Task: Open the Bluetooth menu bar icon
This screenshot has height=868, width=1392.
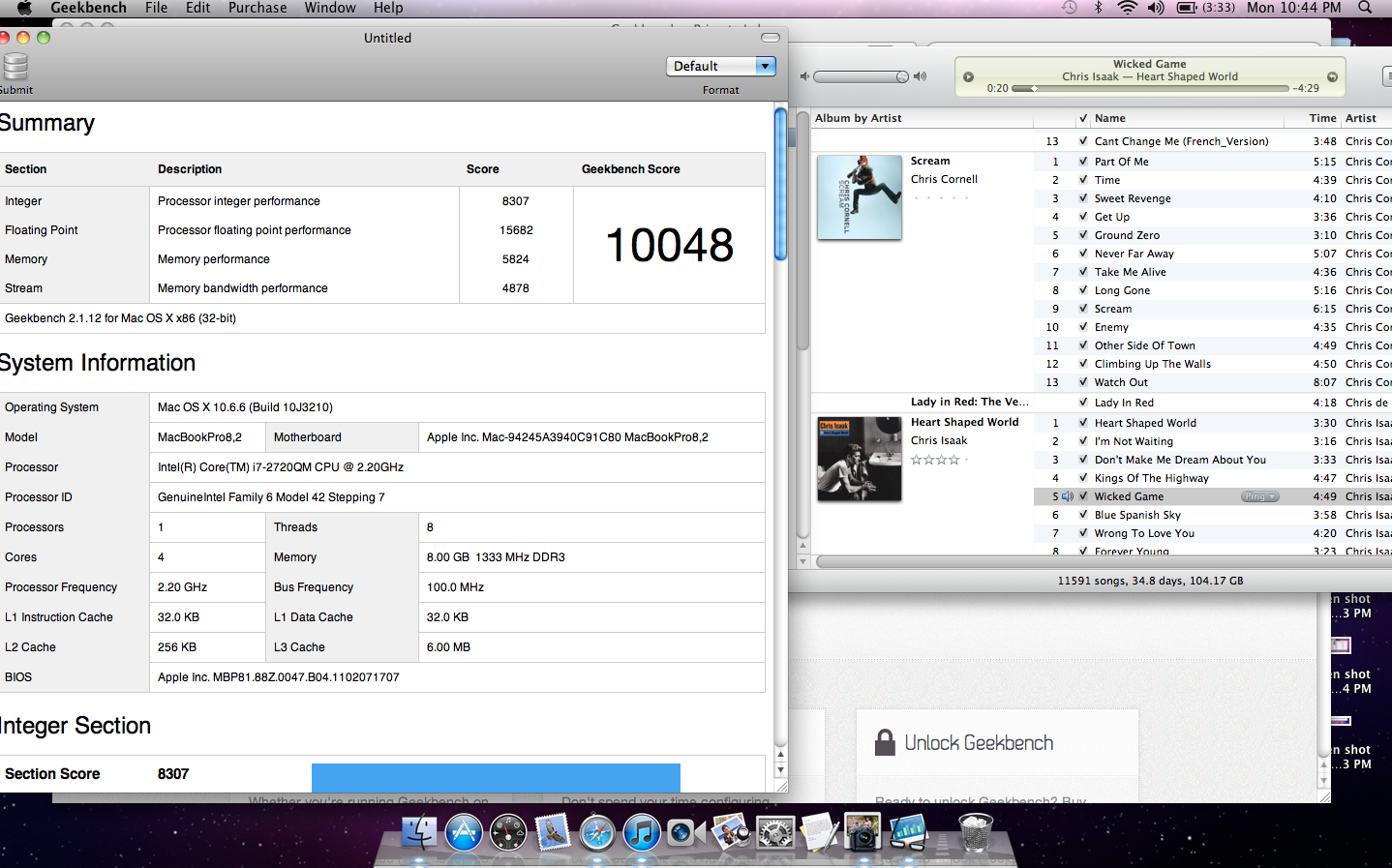Action: pos(1098,8)
